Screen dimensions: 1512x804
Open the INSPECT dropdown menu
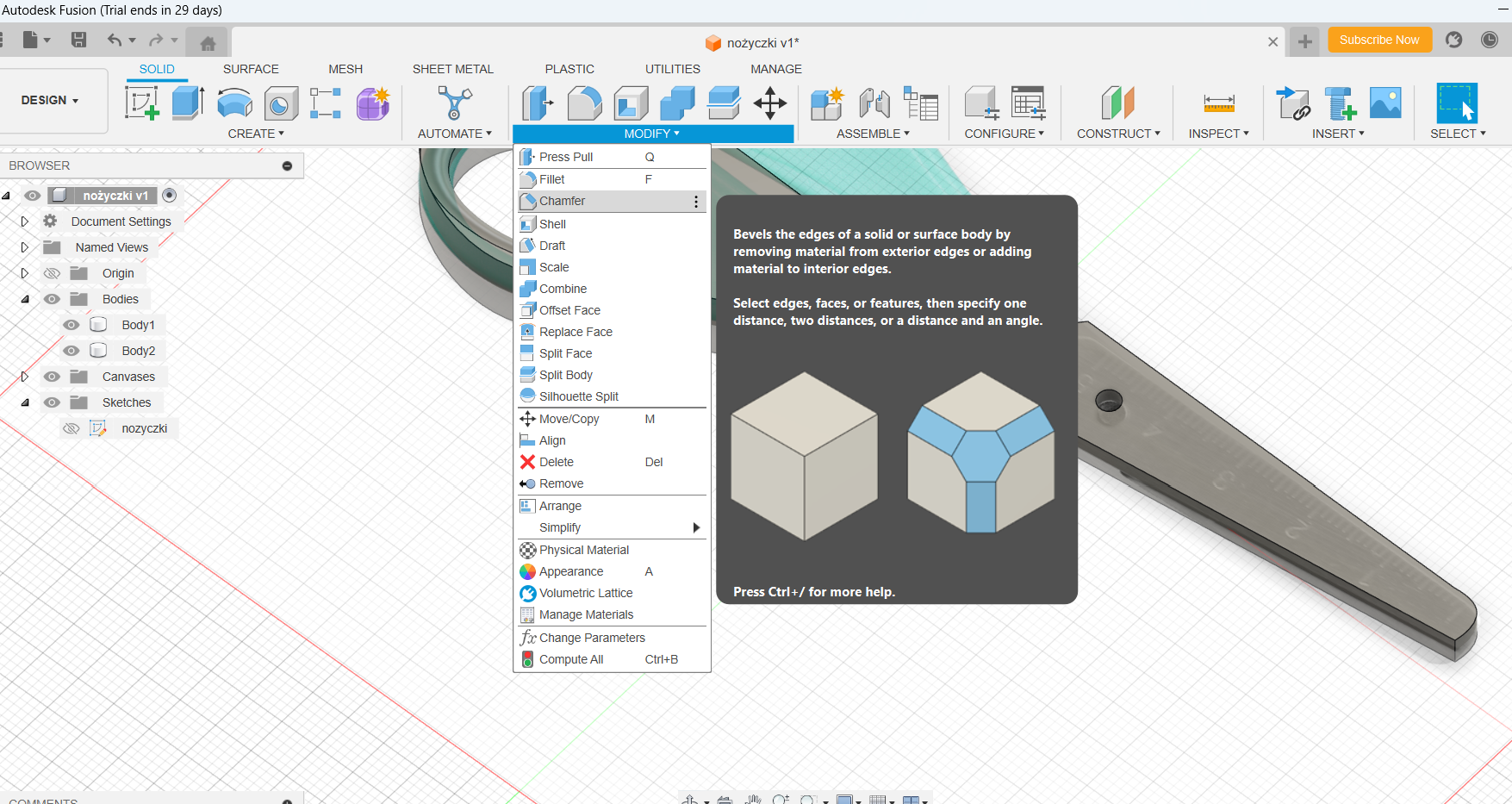coord(1218,134)
